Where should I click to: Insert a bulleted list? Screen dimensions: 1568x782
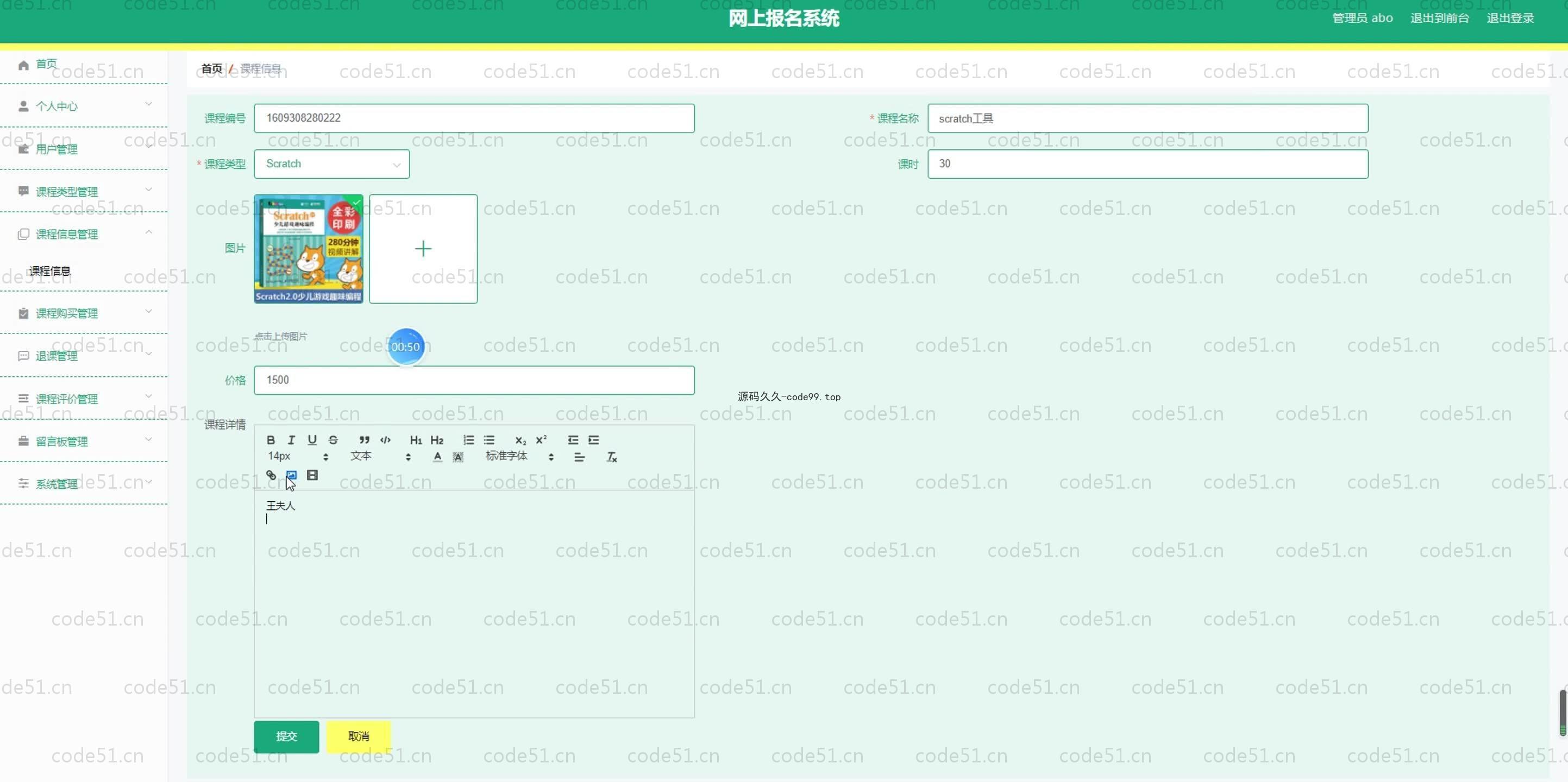[490, 440]
